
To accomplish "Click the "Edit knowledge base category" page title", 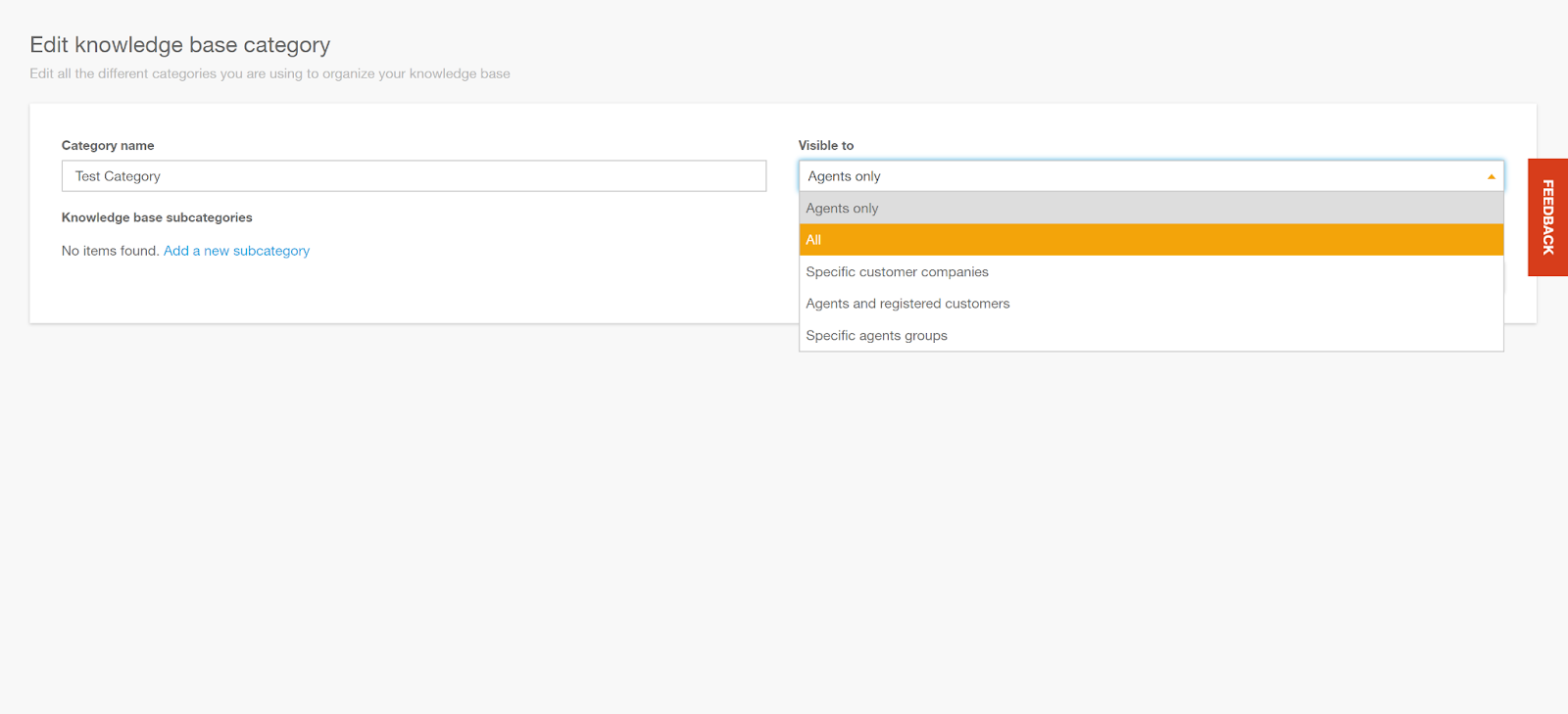I will tap(179, 45).
